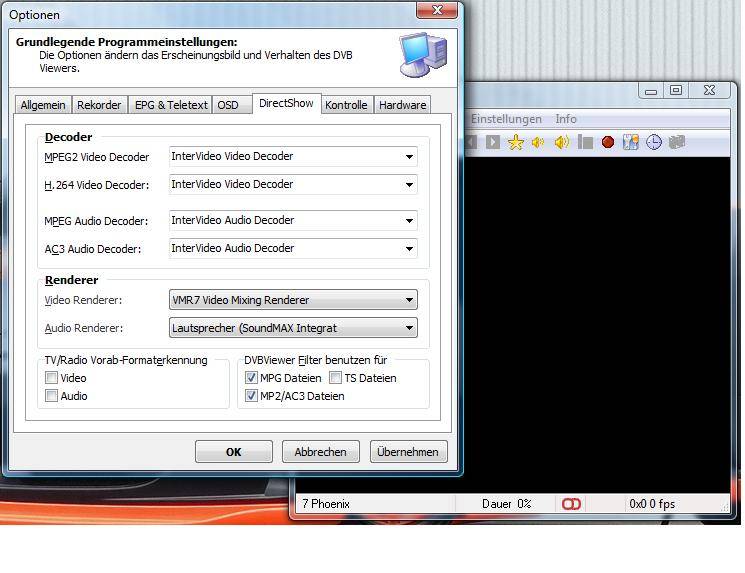Switch to the Allgemein tab
745x573 pixels.
[43, 105]
